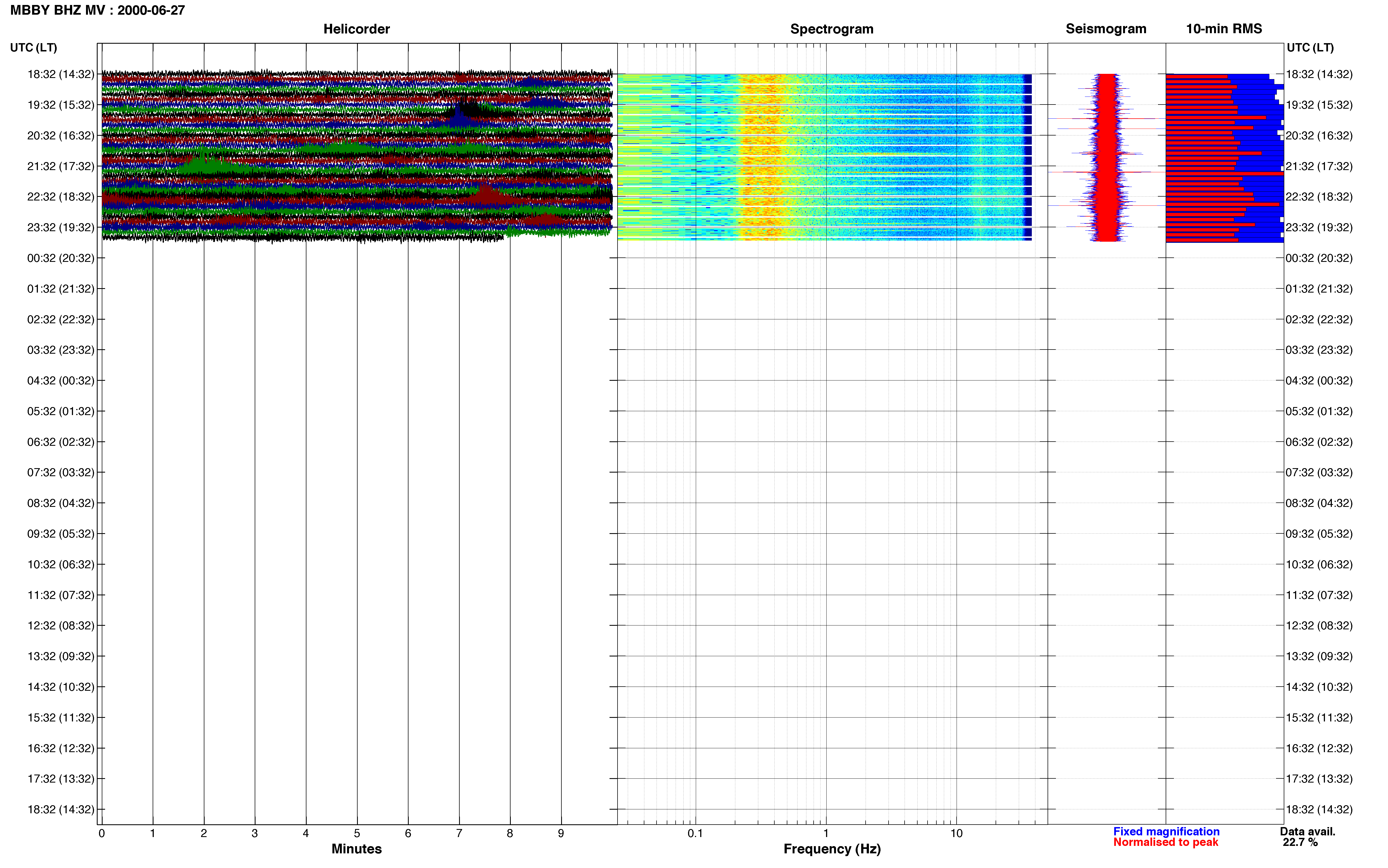Select the right UTC (LT) axis label
1388x868 pixels.
click(1310, 48)
